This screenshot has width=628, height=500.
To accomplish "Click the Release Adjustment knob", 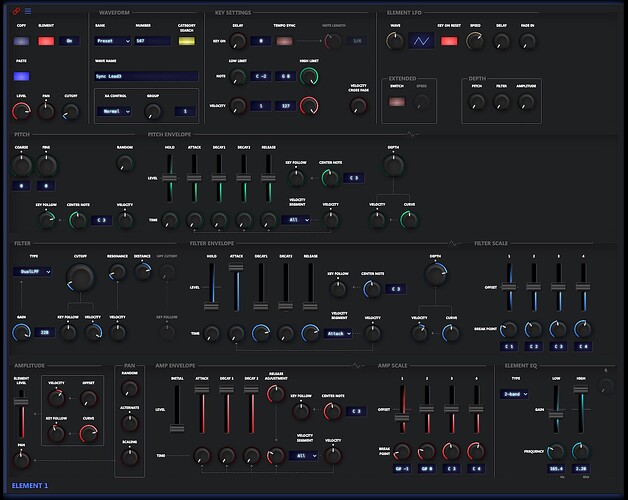I will pyautogui.click(x=276, y=394).
